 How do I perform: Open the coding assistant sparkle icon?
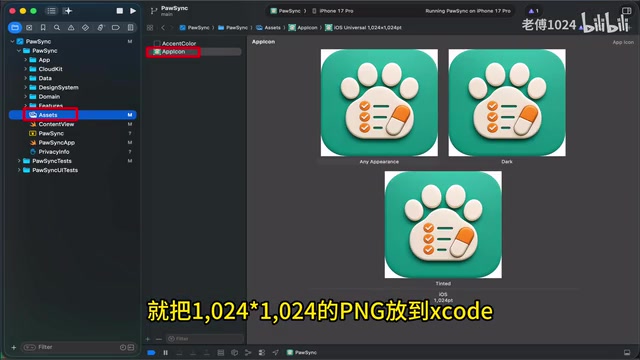tap(68, 11)
